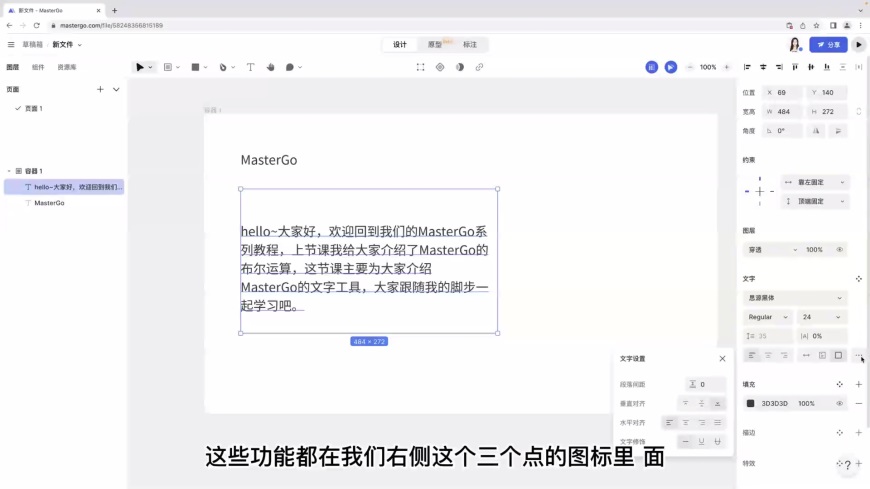870x489 pixels.
Task: Click the half-circle mask icon
Action: [x=460, y=67]
